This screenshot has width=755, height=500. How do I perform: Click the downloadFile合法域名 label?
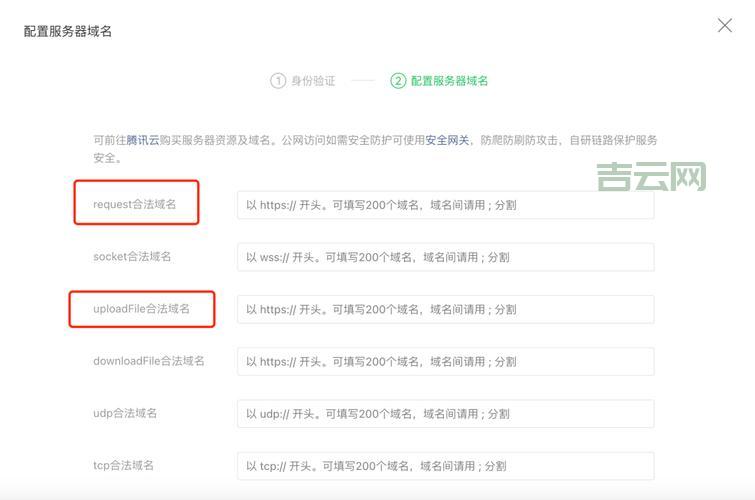[x=149, y=361]
